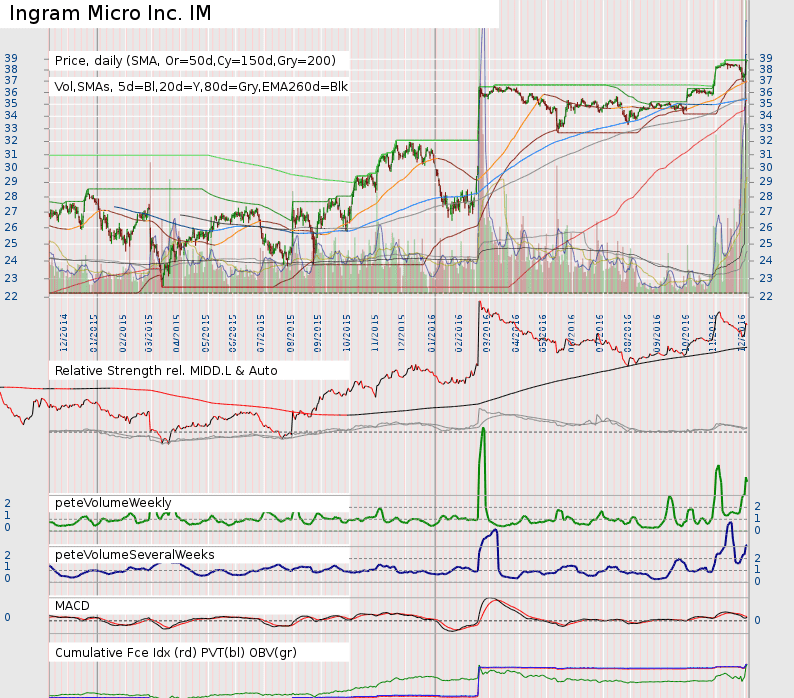Screen dimensions: 794x698
Task: Click price level 31 on left axis
Action: point(11,154)
